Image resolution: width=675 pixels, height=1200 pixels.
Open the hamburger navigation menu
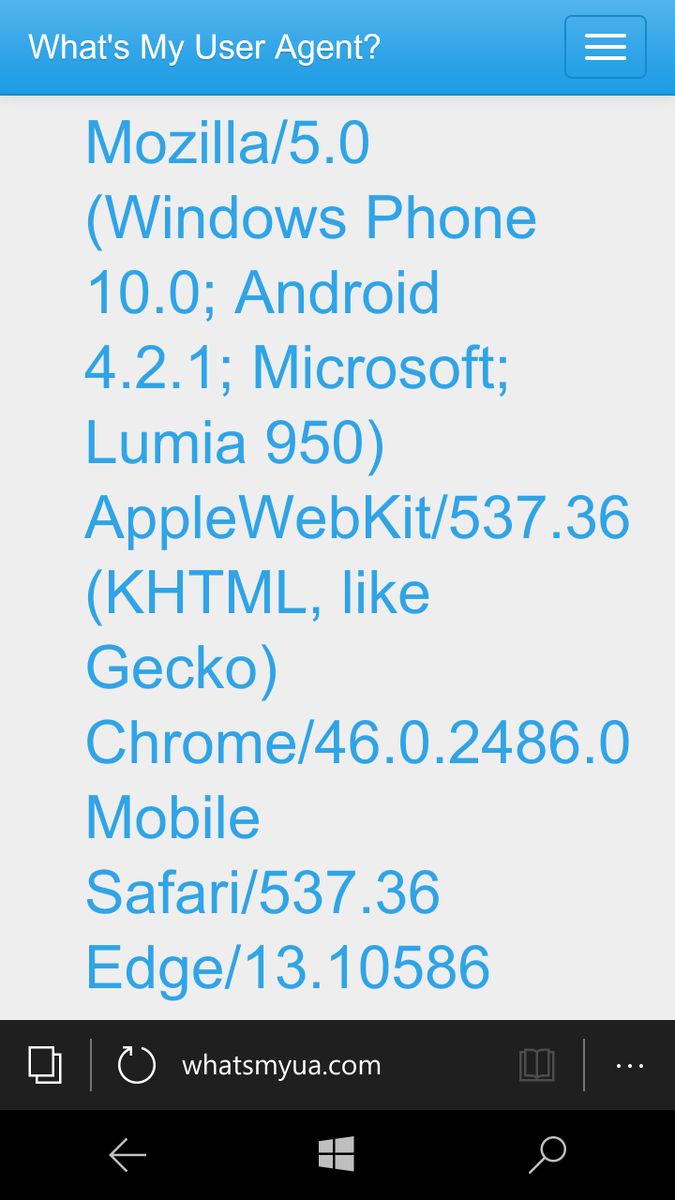[x=605, y=47]
